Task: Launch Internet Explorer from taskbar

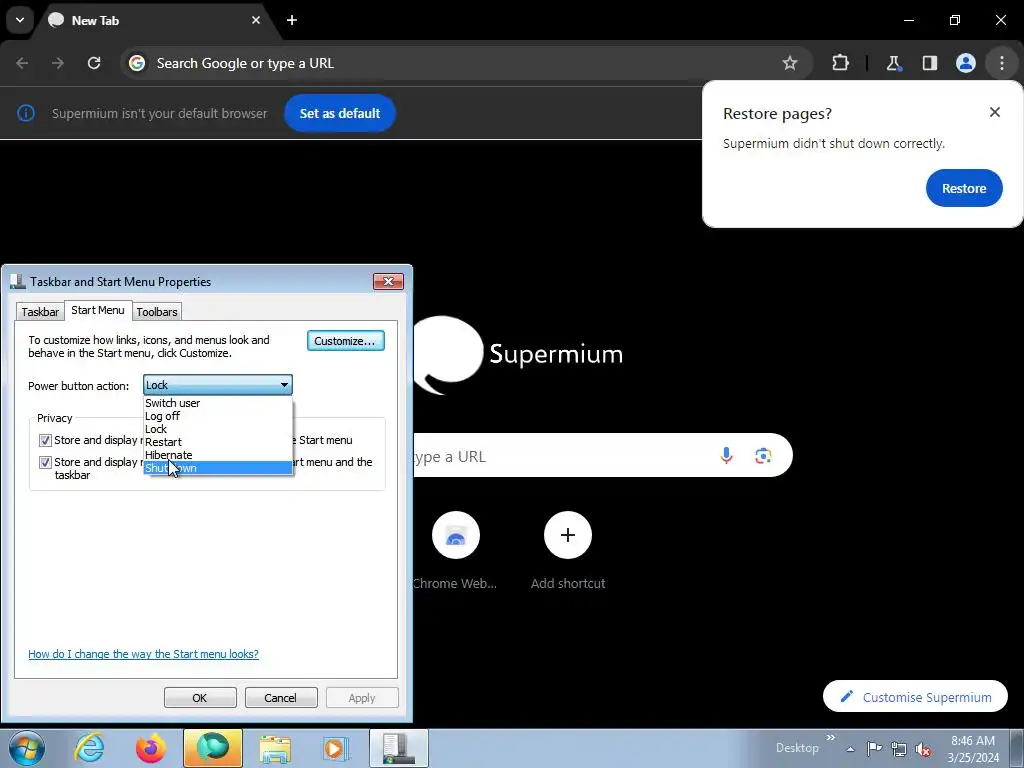Action: [89, 748]
